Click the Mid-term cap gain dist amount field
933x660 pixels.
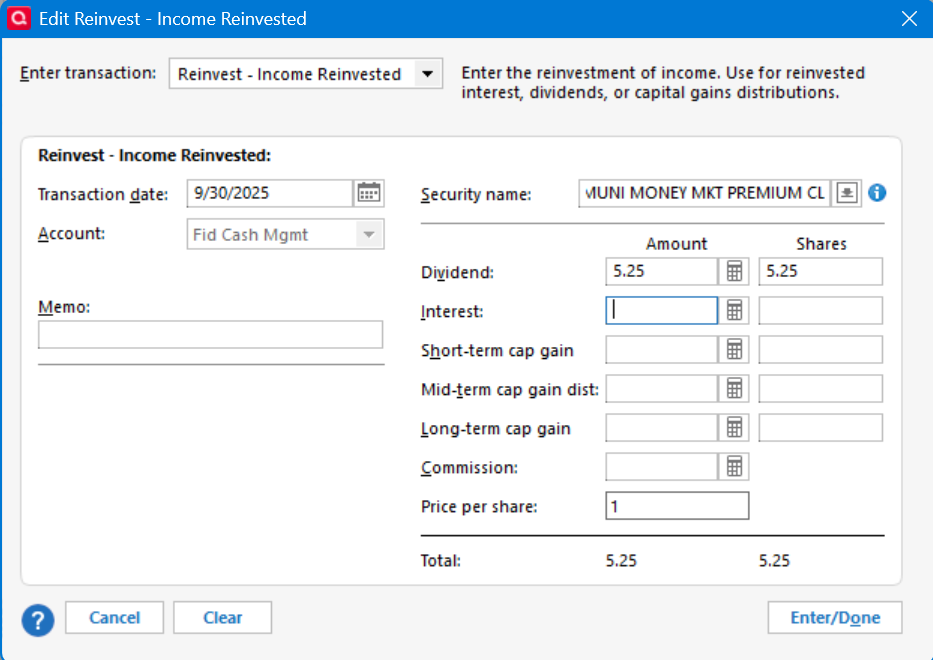coord(662,389)
